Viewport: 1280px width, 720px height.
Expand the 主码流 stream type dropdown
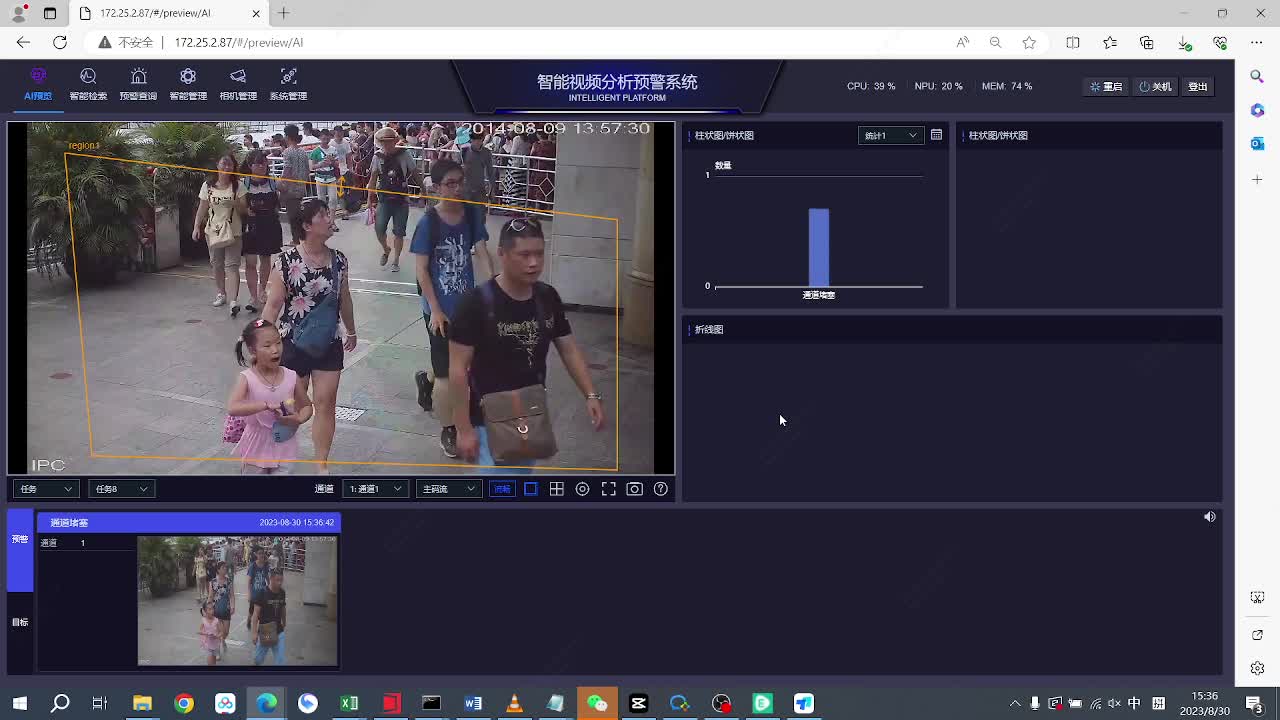click(448, 489)
